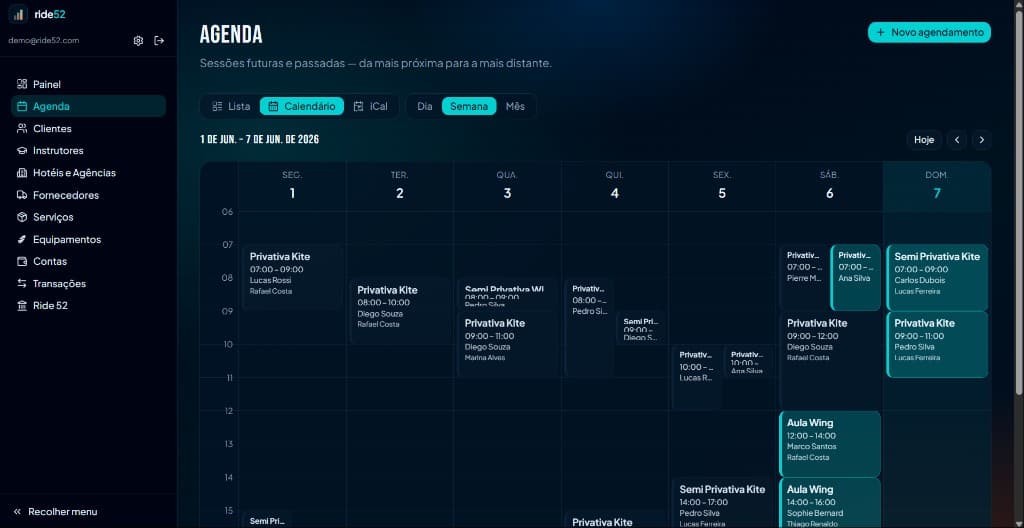Click the Ride 52 bank icon
Image resolution: width=1024 pixels, height=528 pixels.
pos(22,306)
